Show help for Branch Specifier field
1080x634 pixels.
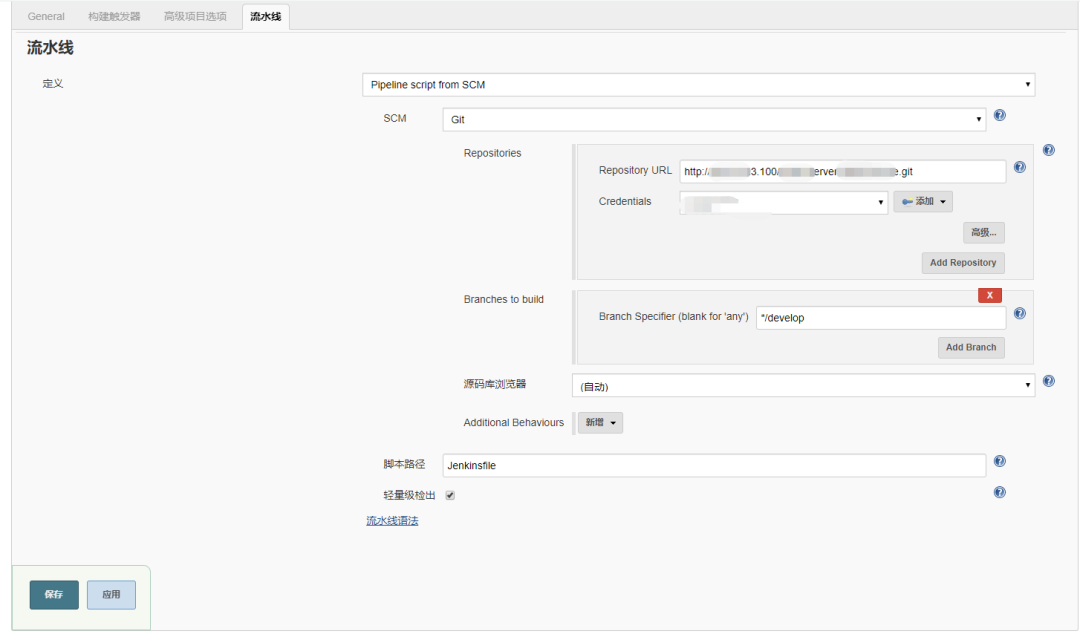point(1019,314)
